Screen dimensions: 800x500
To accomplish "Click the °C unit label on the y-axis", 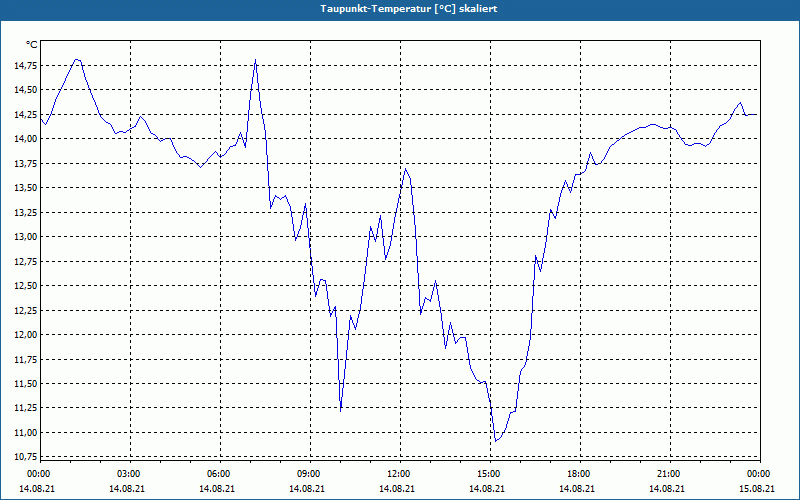I will click(32, 45).
